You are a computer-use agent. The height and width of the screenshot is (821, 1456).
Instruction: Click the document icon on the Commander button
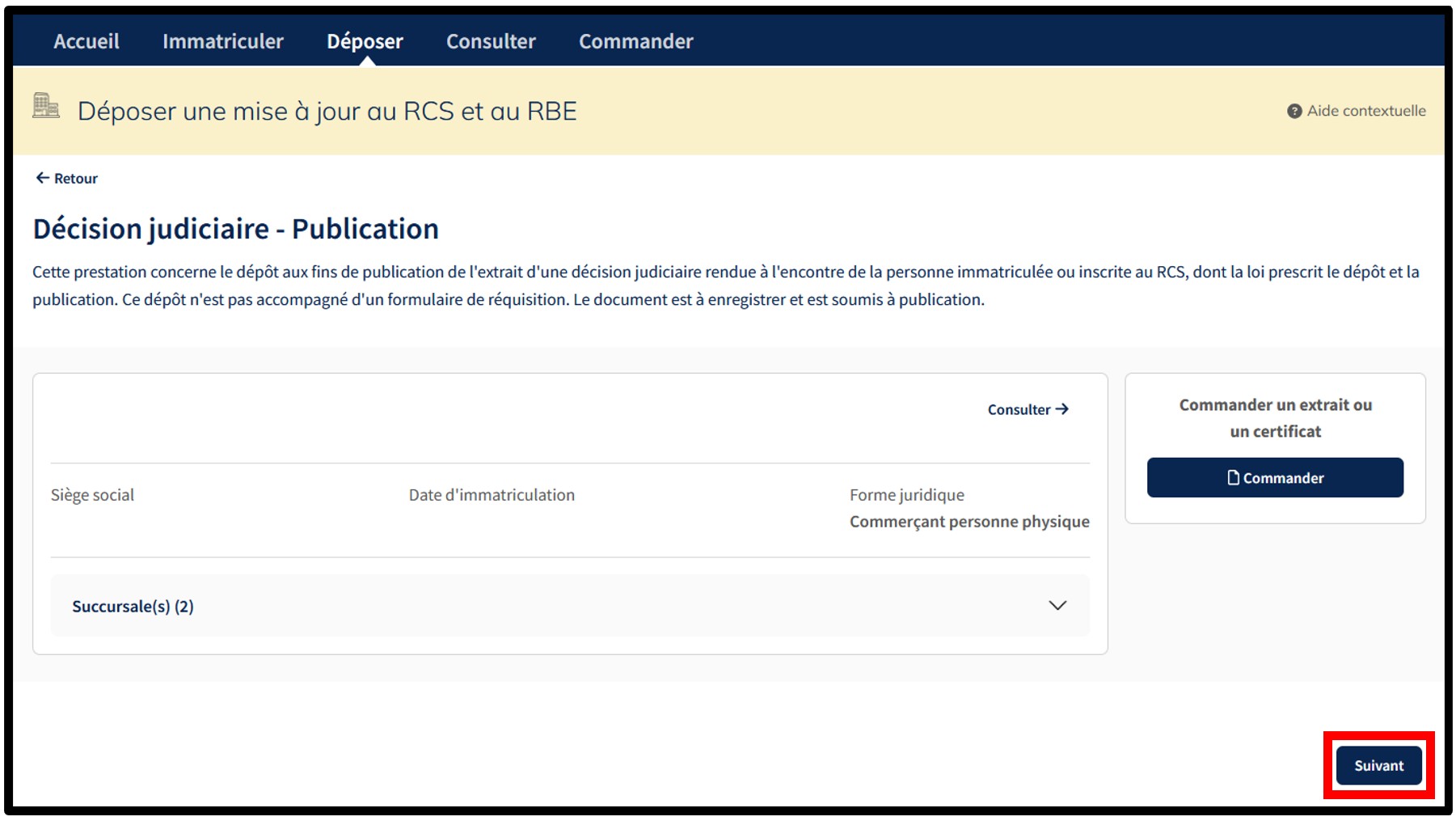point(1233,478)
